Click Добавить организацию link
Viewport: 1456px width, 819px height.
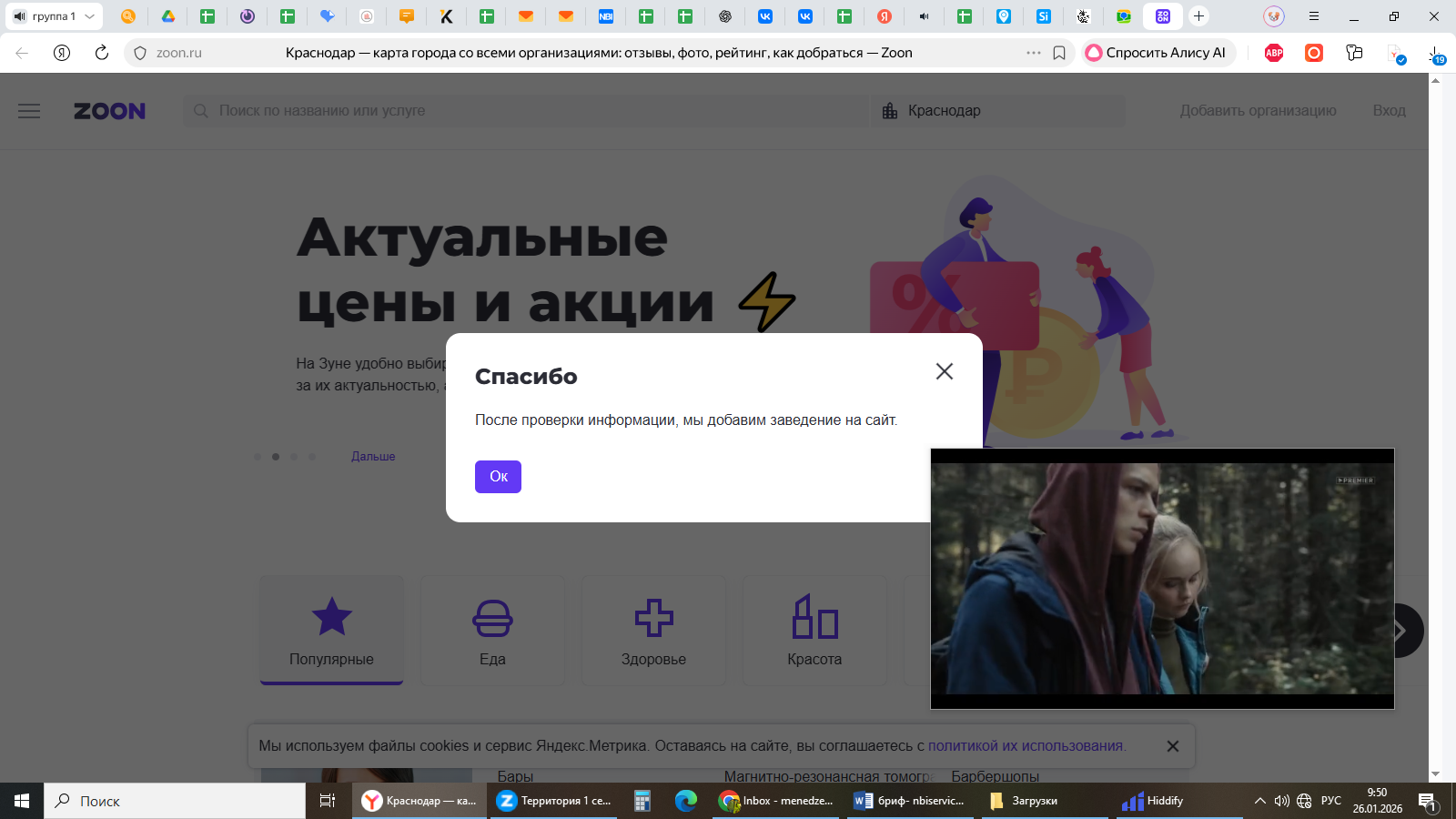click(1258, 111)
